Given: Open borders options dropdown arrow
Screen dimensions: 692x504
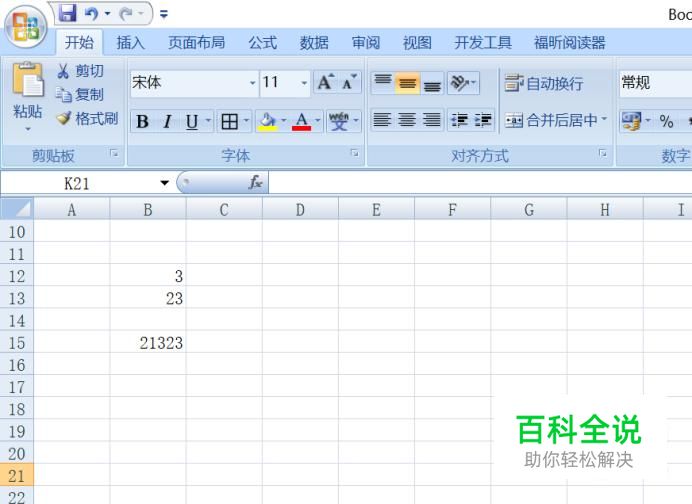Looking at the screenshot, I should point(246,120).
